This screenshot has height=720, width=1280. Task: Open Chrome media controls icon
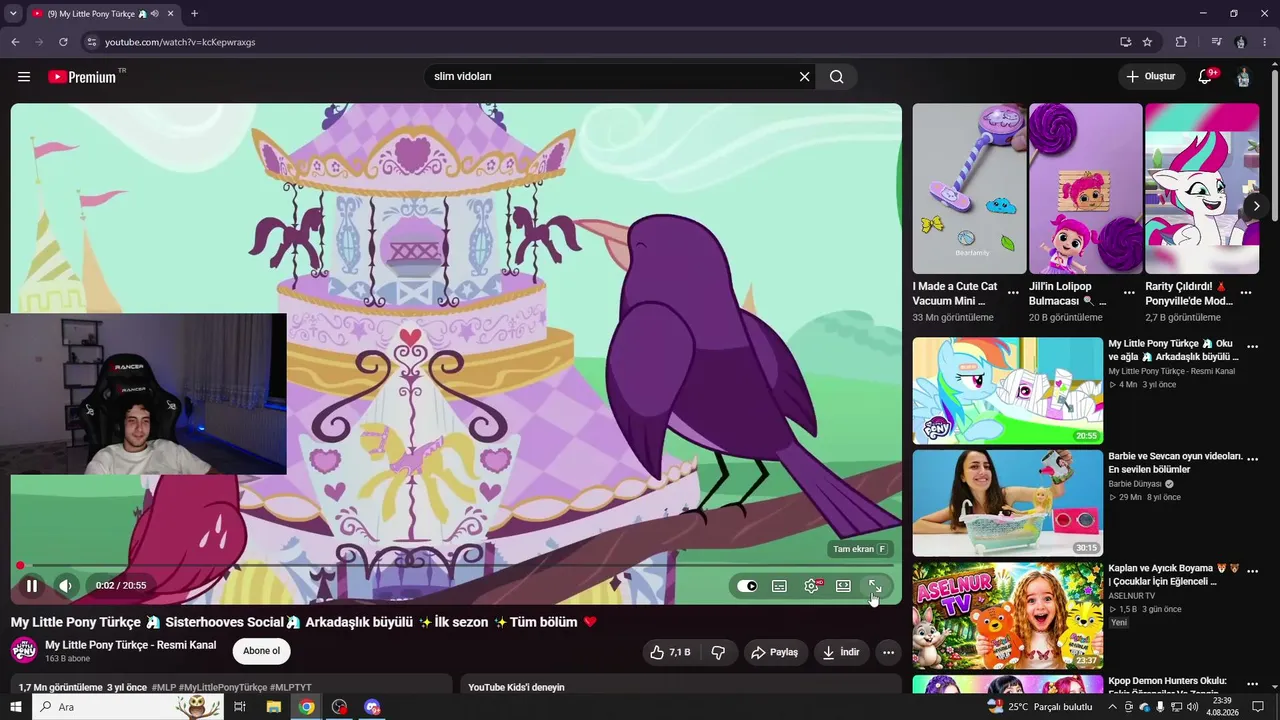point(1216,42)
